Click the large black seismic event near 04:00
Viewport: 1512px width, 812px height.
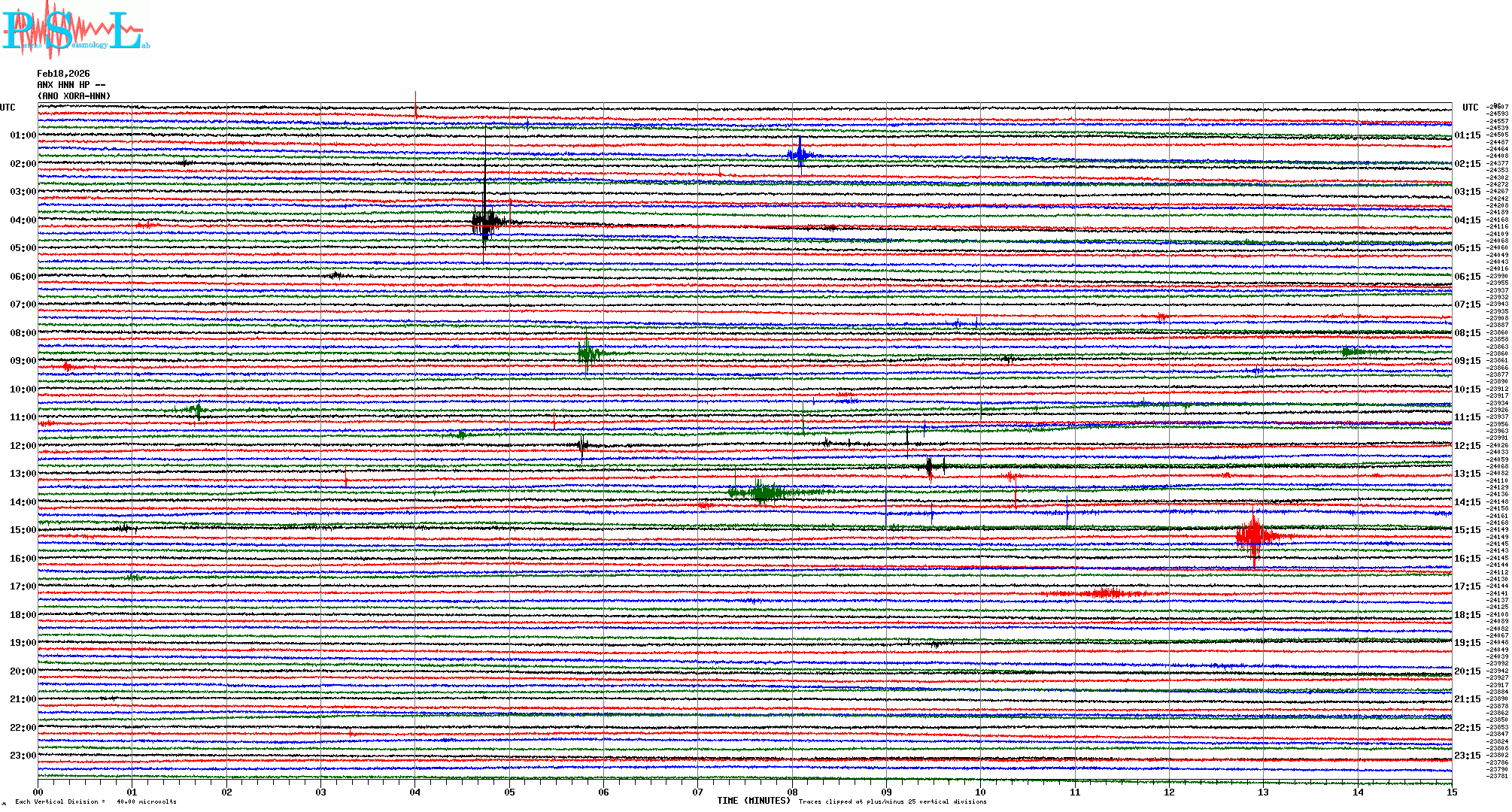coord(487,222)
